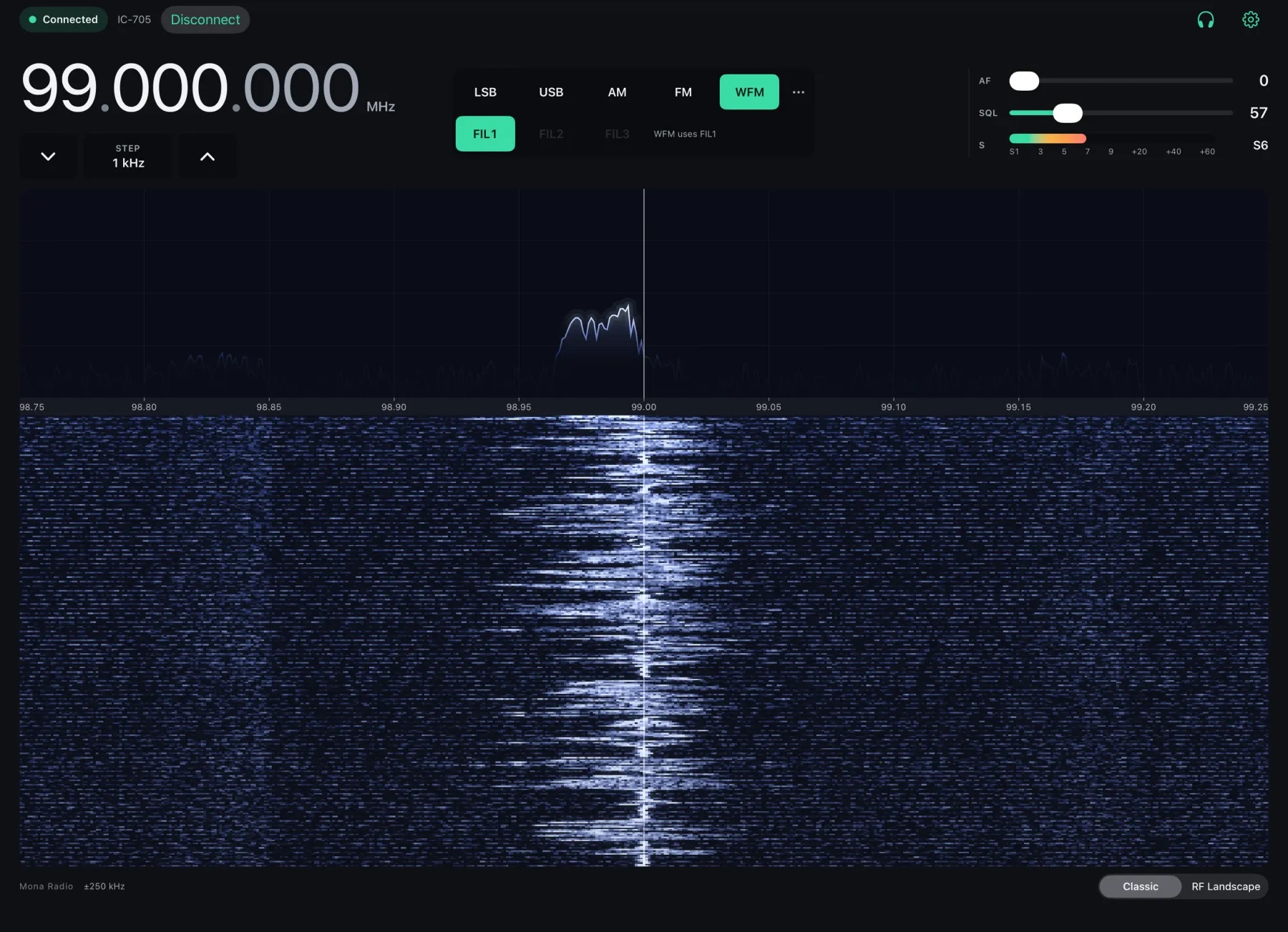Viewport: 1288px width, 932px height.
Task: Open the headphones audio icon
Action: (x=1206, y=20)
